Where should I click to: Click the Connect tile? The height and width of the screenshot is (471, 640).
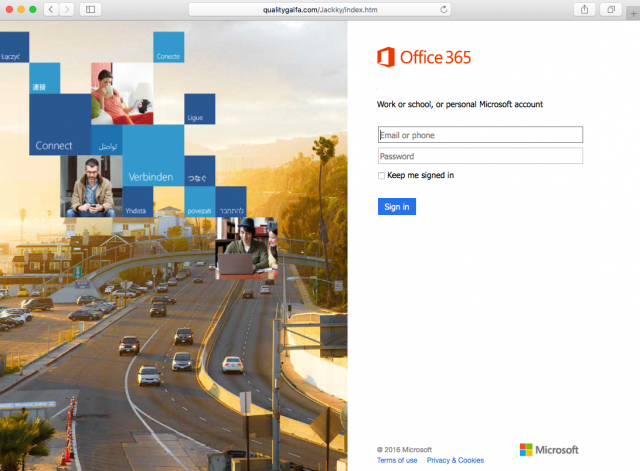click(x=60, y=124)
